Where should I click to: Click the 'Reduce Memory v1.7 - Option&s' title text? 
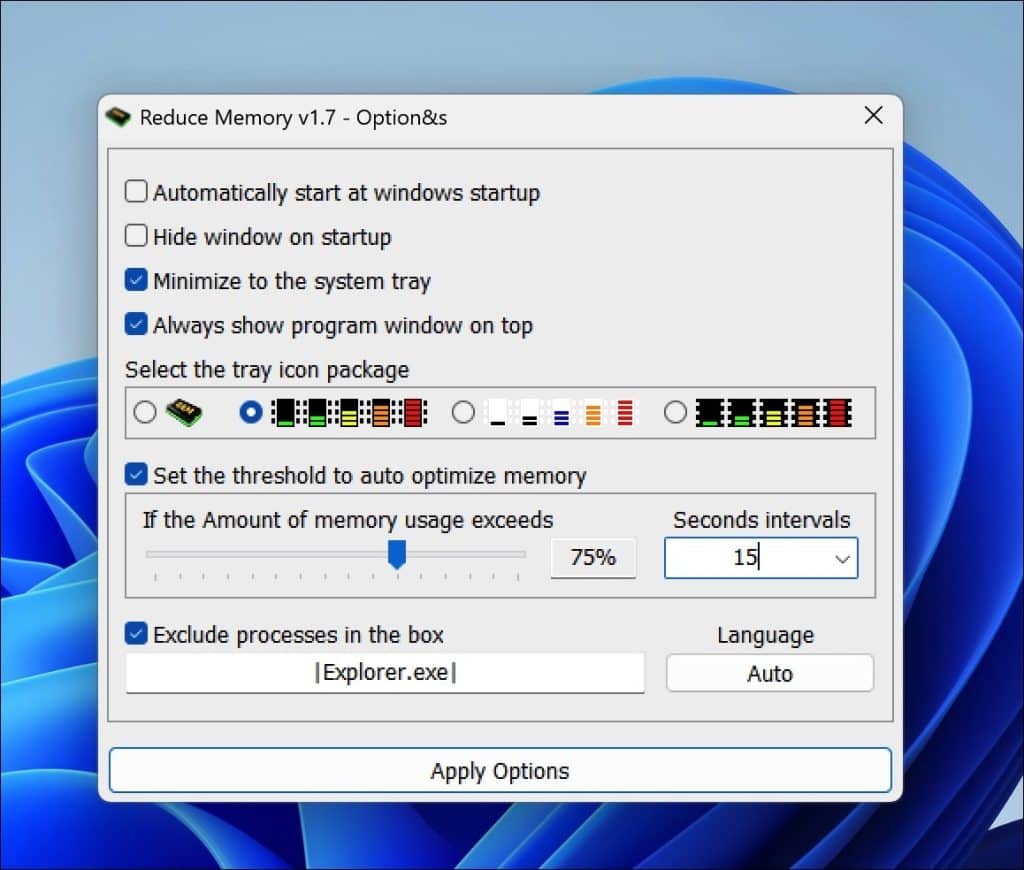[x=294, y=118]
